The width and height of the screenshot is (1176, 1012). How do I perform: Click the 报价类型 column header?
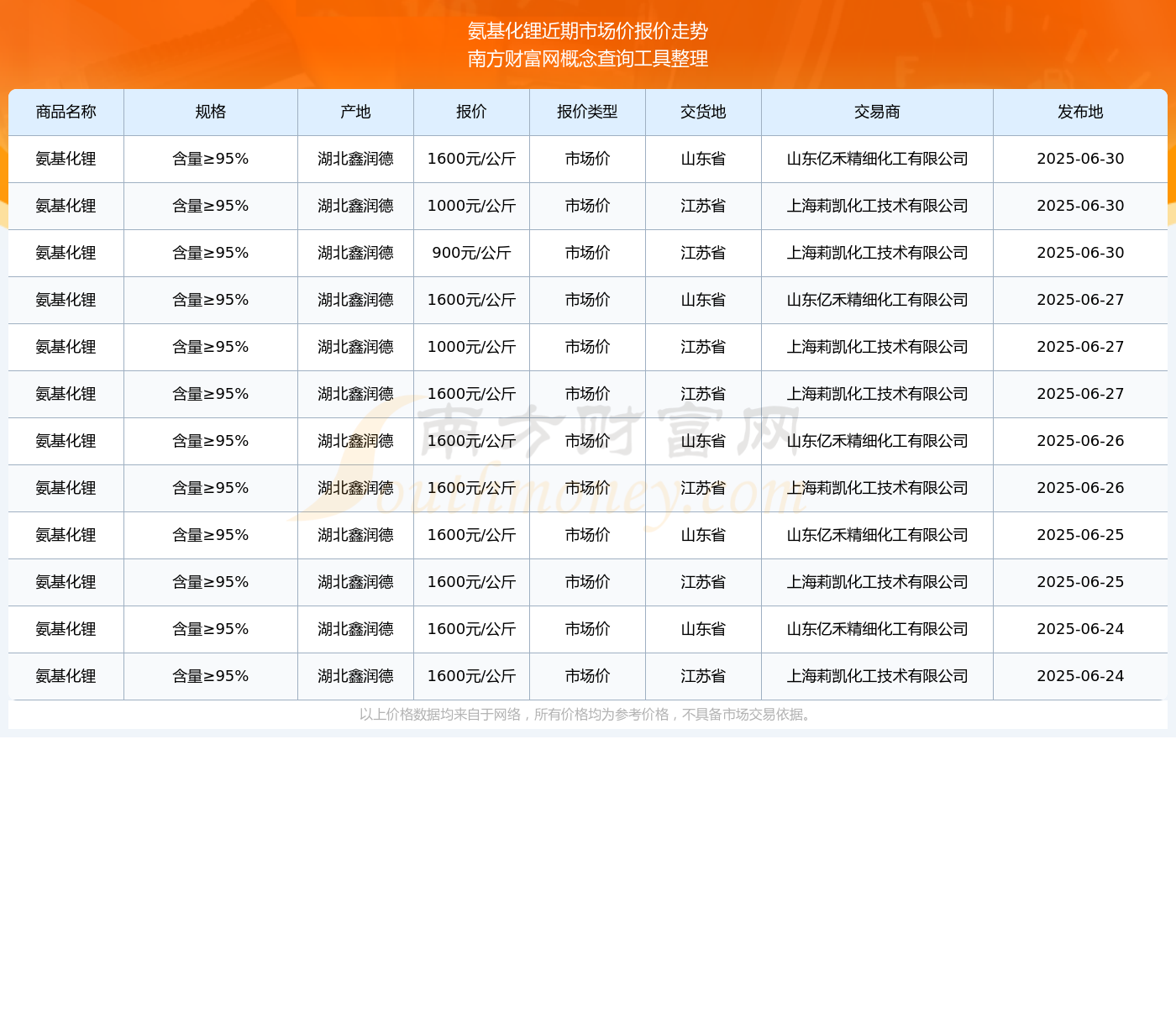[587, 112]
